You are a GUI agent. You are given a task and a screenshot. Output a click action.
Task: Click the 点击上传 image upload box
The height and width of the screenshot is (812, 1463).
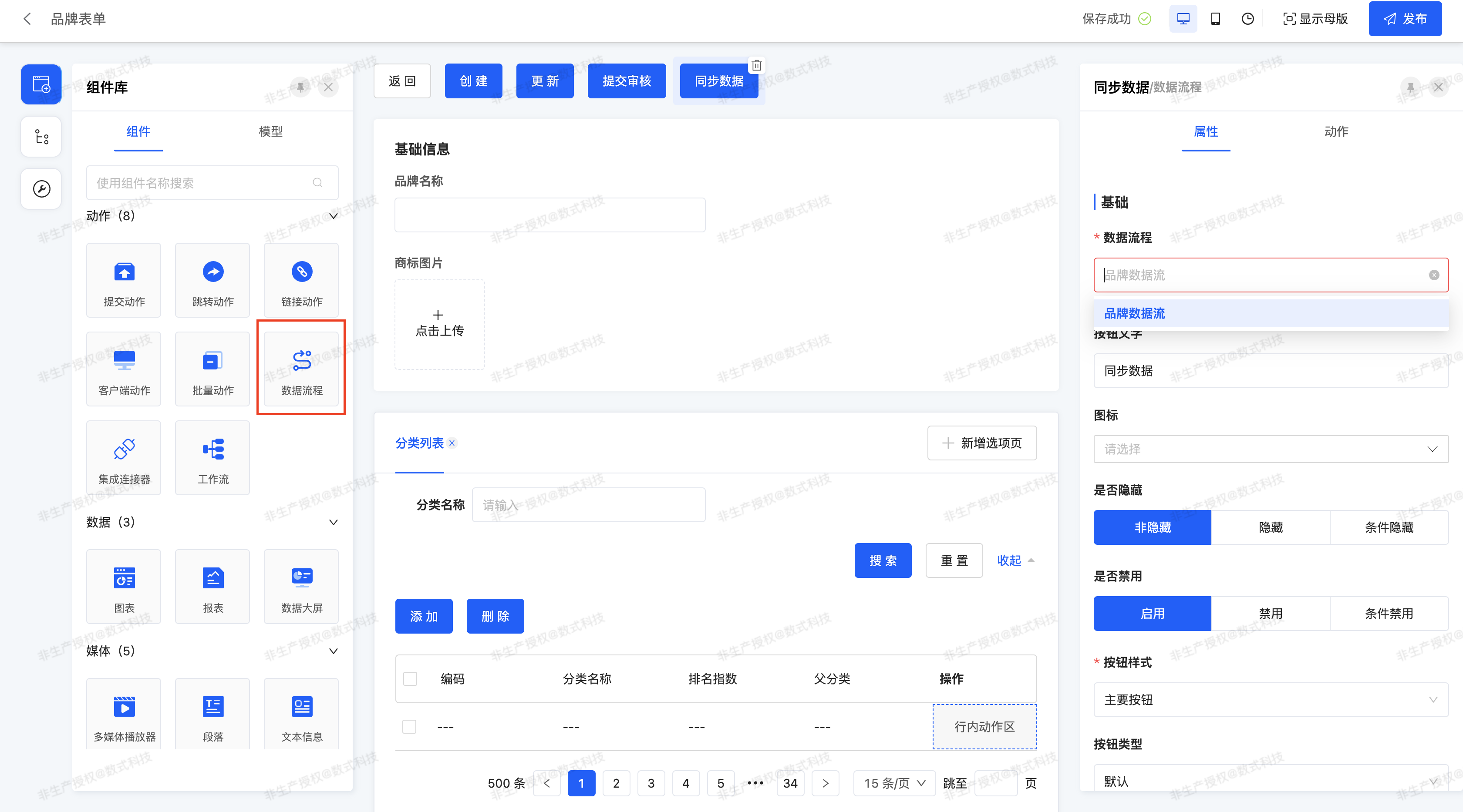click(440, 324)
